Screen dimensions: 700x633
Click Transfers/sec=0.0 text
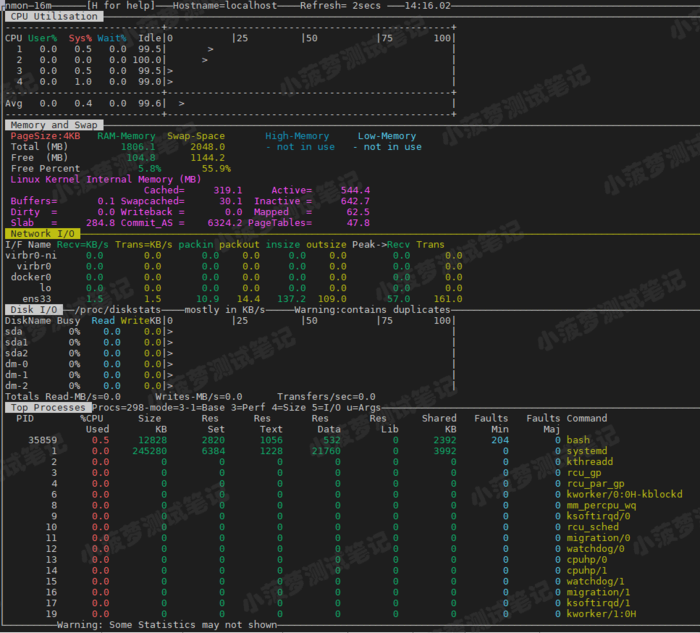(326, 396)
